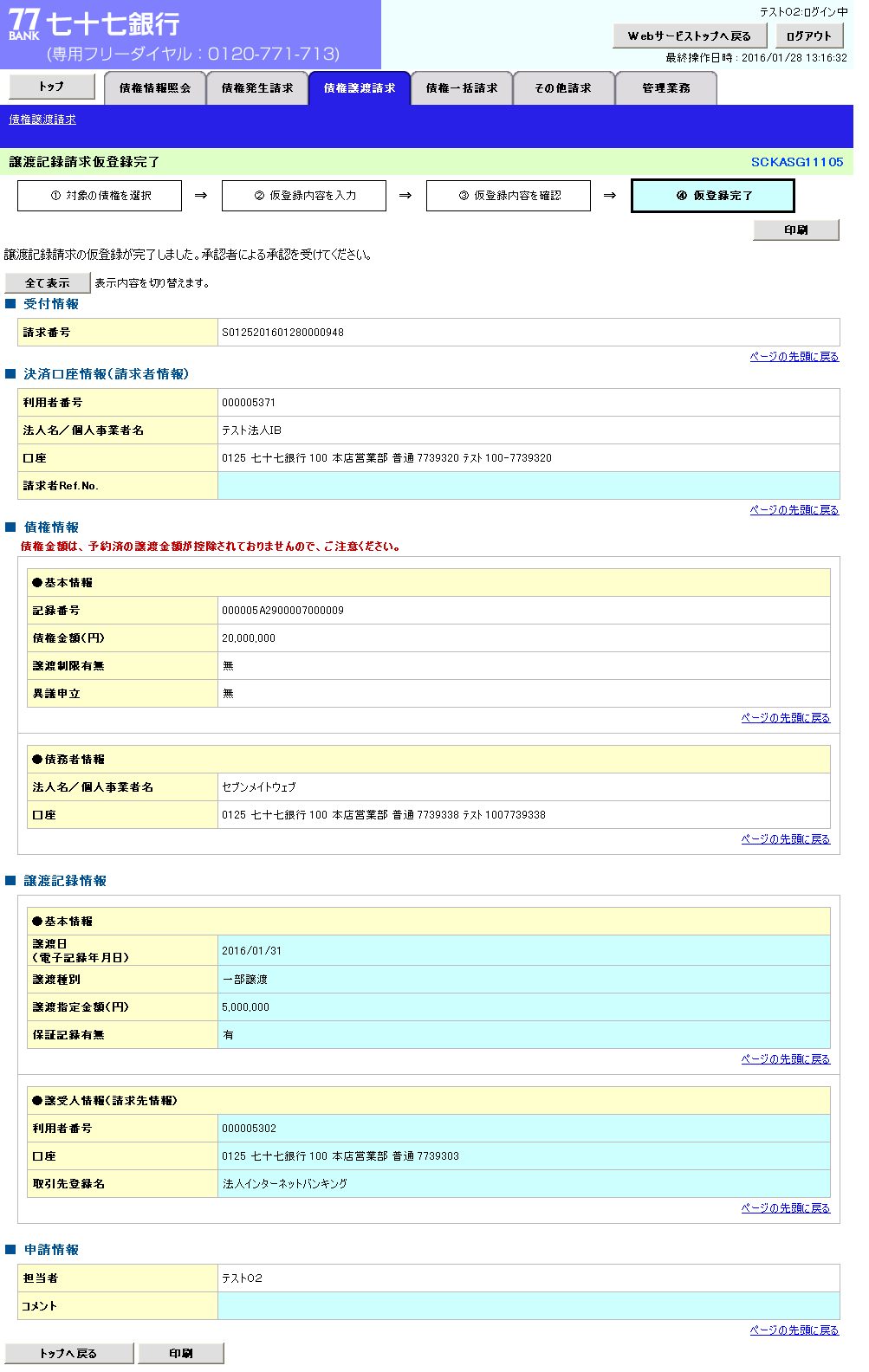
Task: Select record number 000005A2900007000009
Action: pos(282,611)
